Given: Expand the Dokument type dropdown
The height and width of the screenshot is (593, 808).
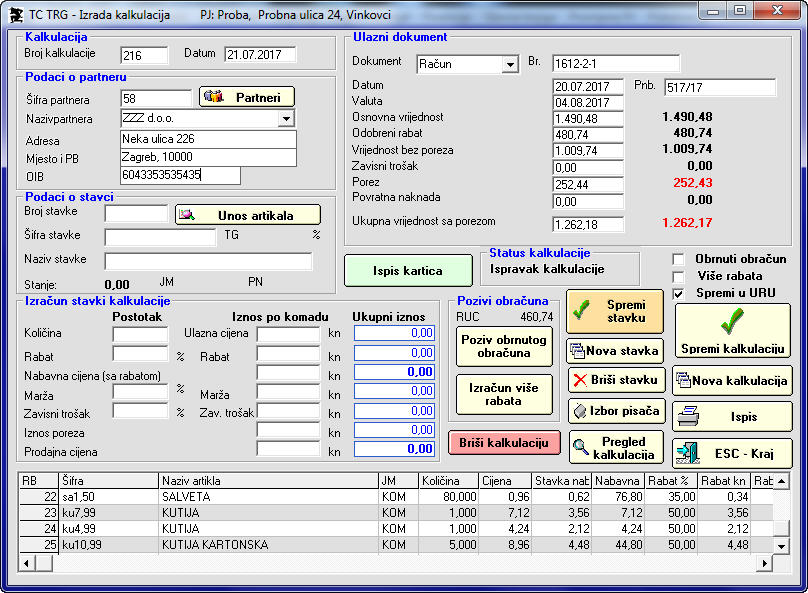Looking at the screenshot, I should (x=509, y=65).
